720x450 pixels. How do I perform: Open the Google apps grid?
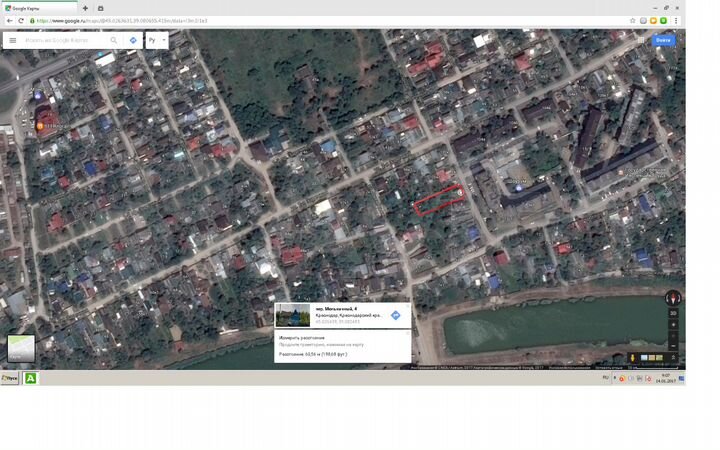click(x=641, y=40)
